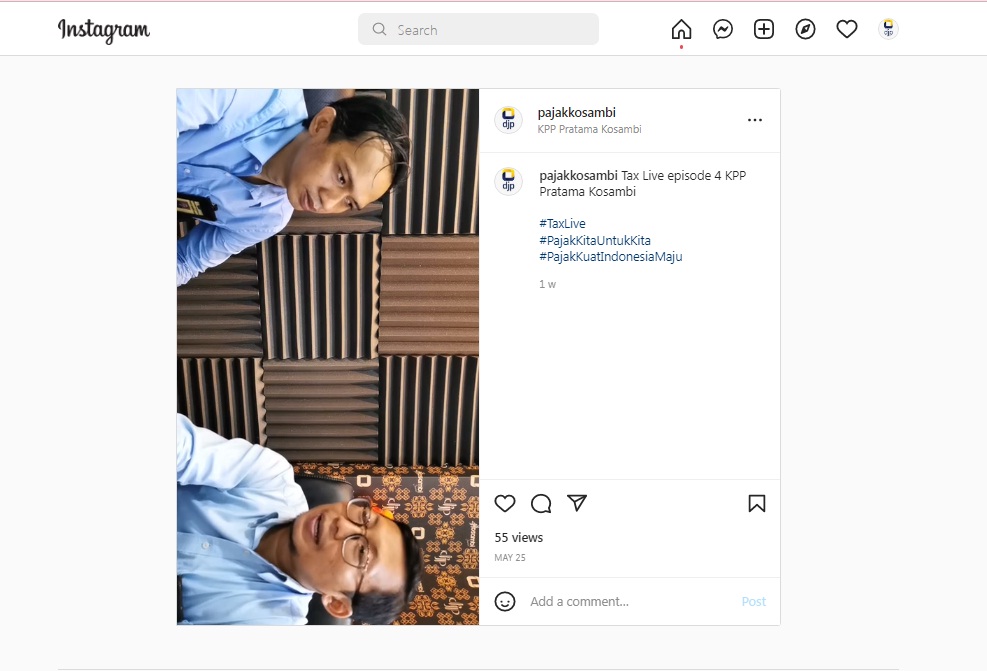
Task: Open the #TaxLive hashtag
Action: [x=562, y=224]
